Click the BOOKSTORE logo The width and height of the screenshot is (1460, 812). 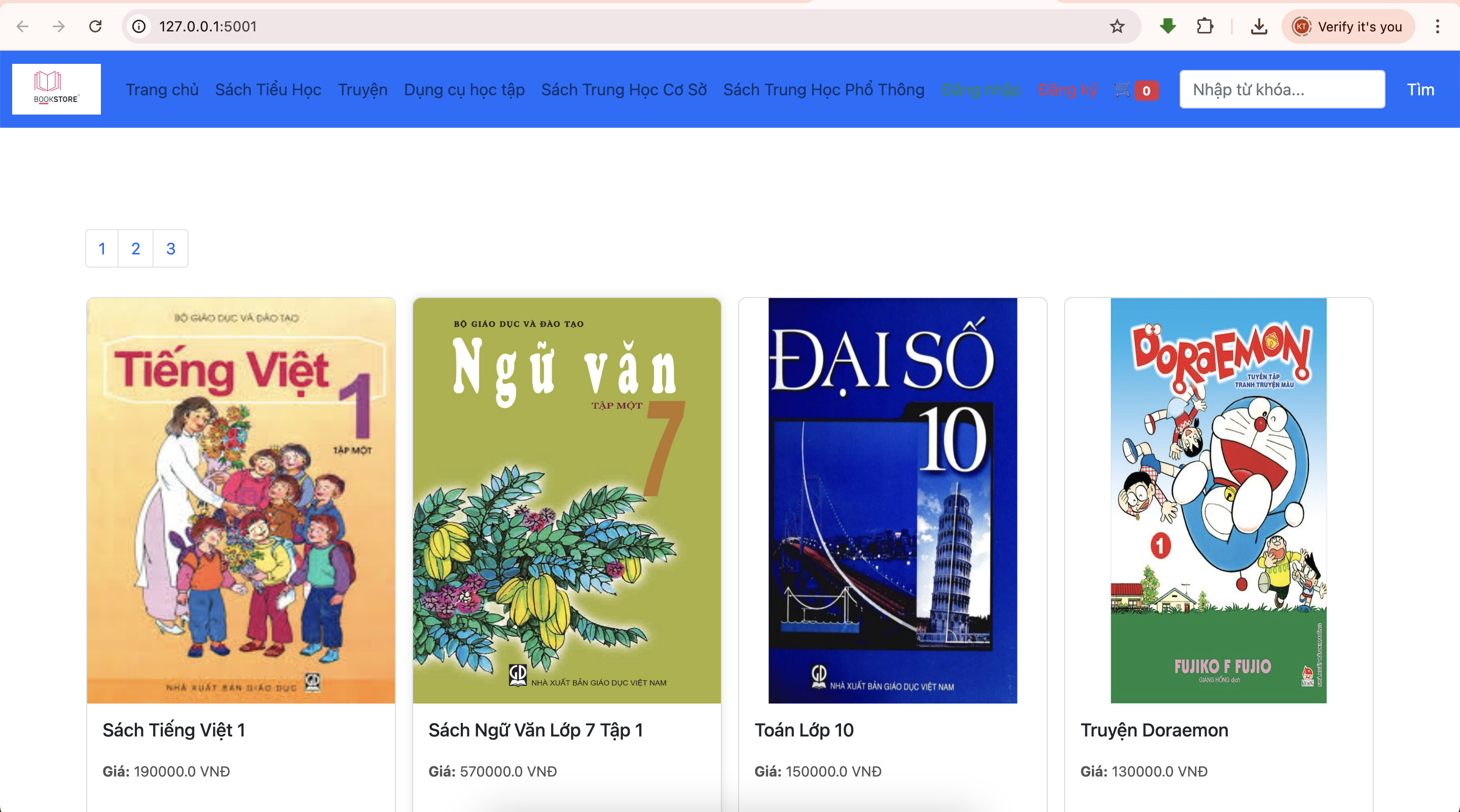[x=57, y=89]
